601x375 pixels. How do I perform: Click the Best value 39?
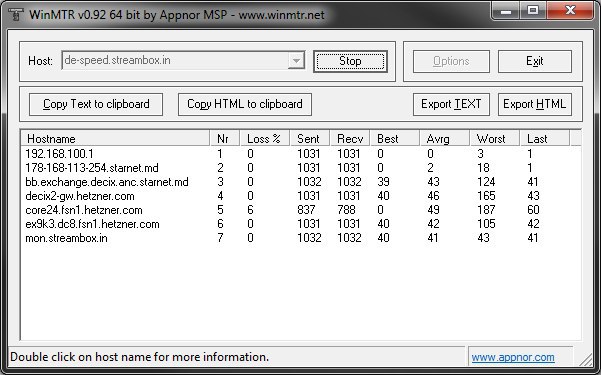383,182
